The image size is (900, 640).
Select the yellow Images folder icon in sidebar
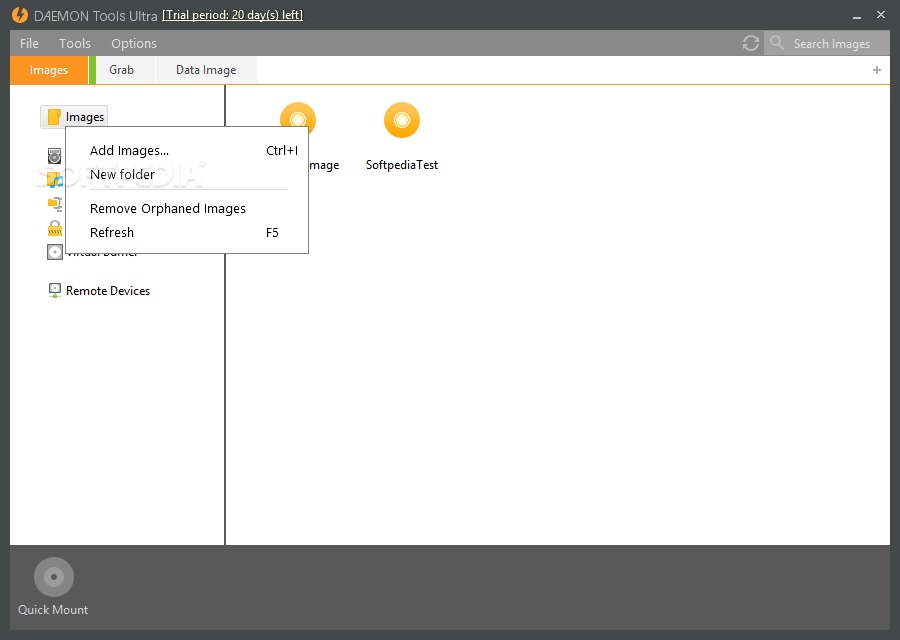[x=54, y=117]
